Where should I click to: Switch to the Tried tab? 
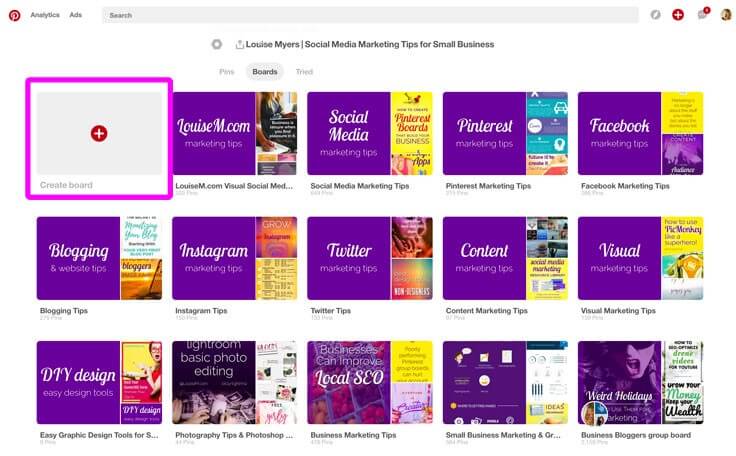tap(304, 72)
